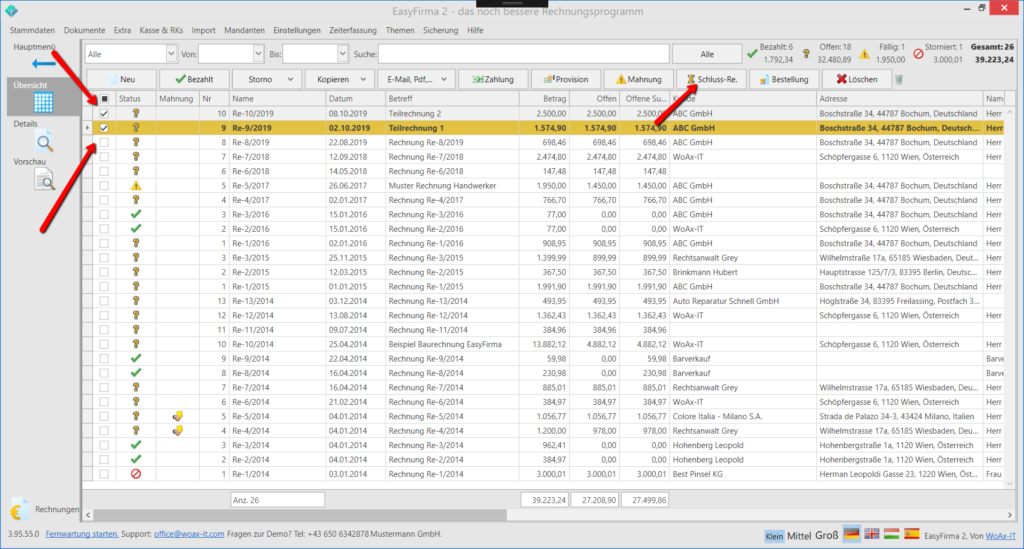This screenshot has height=549, width=1024.
Task: Set font size to Mittel
Action: coord(799,535)
